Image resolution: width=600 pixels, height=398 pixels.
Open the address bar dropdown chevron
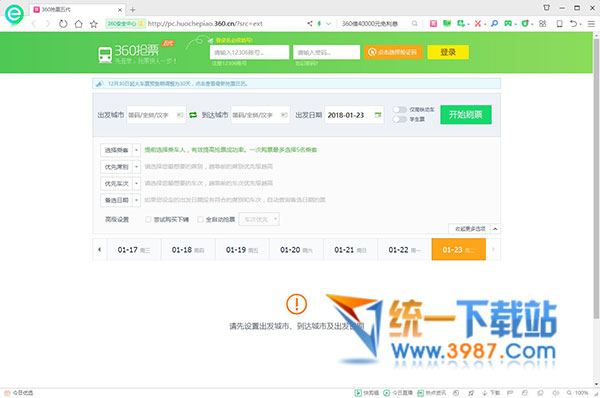(328, 24)
